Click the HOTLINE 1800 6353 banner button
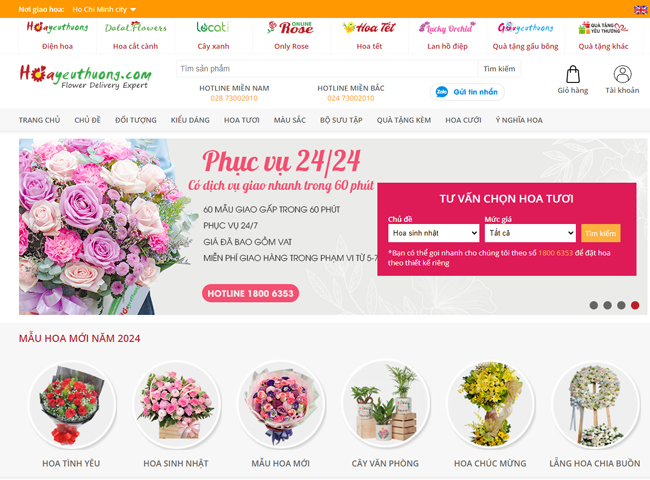650x480 pixels. coord(250,293)
